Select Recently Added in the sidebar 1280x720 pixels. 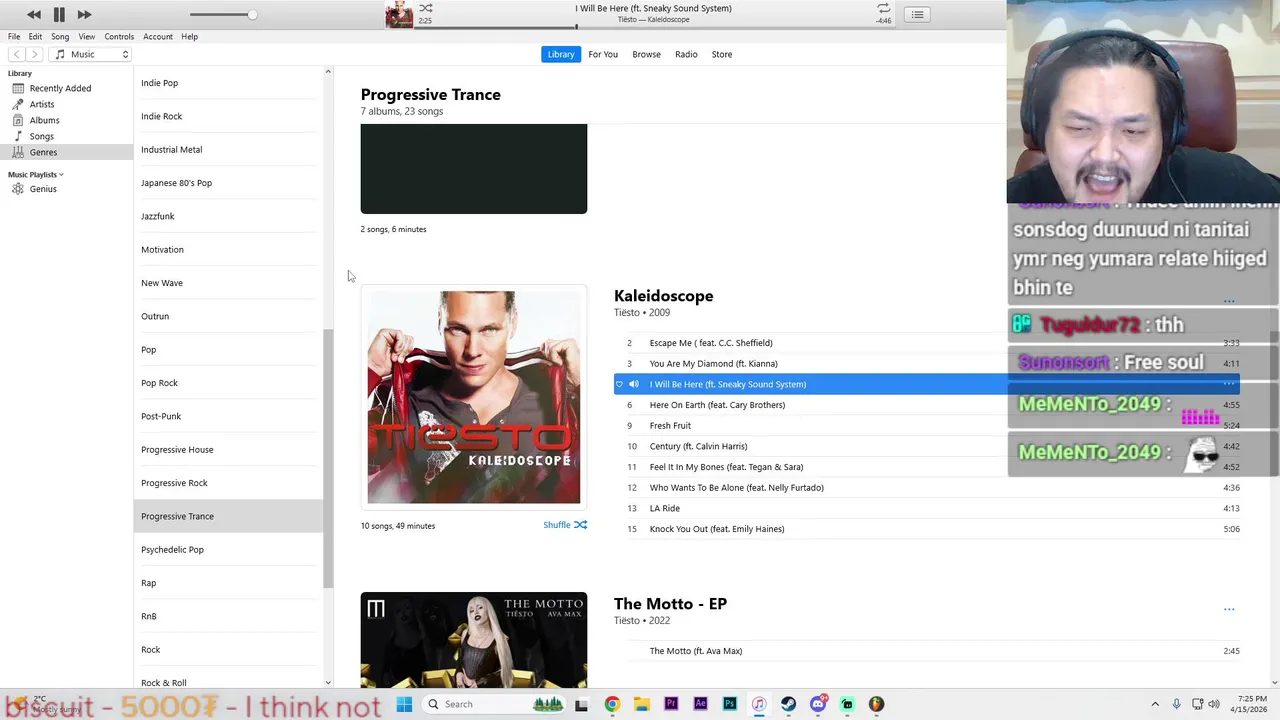(x=60, y=88)
